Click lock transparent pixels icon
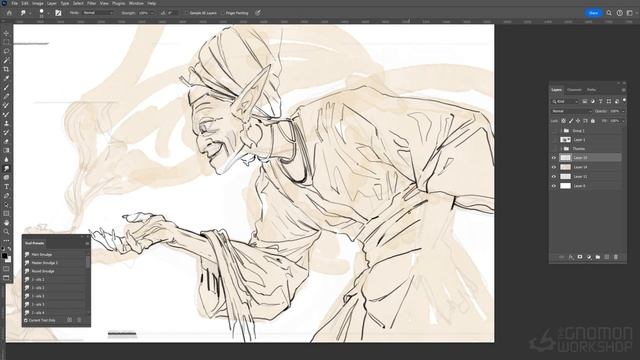640x360 pixels. [x=563, y=121]
